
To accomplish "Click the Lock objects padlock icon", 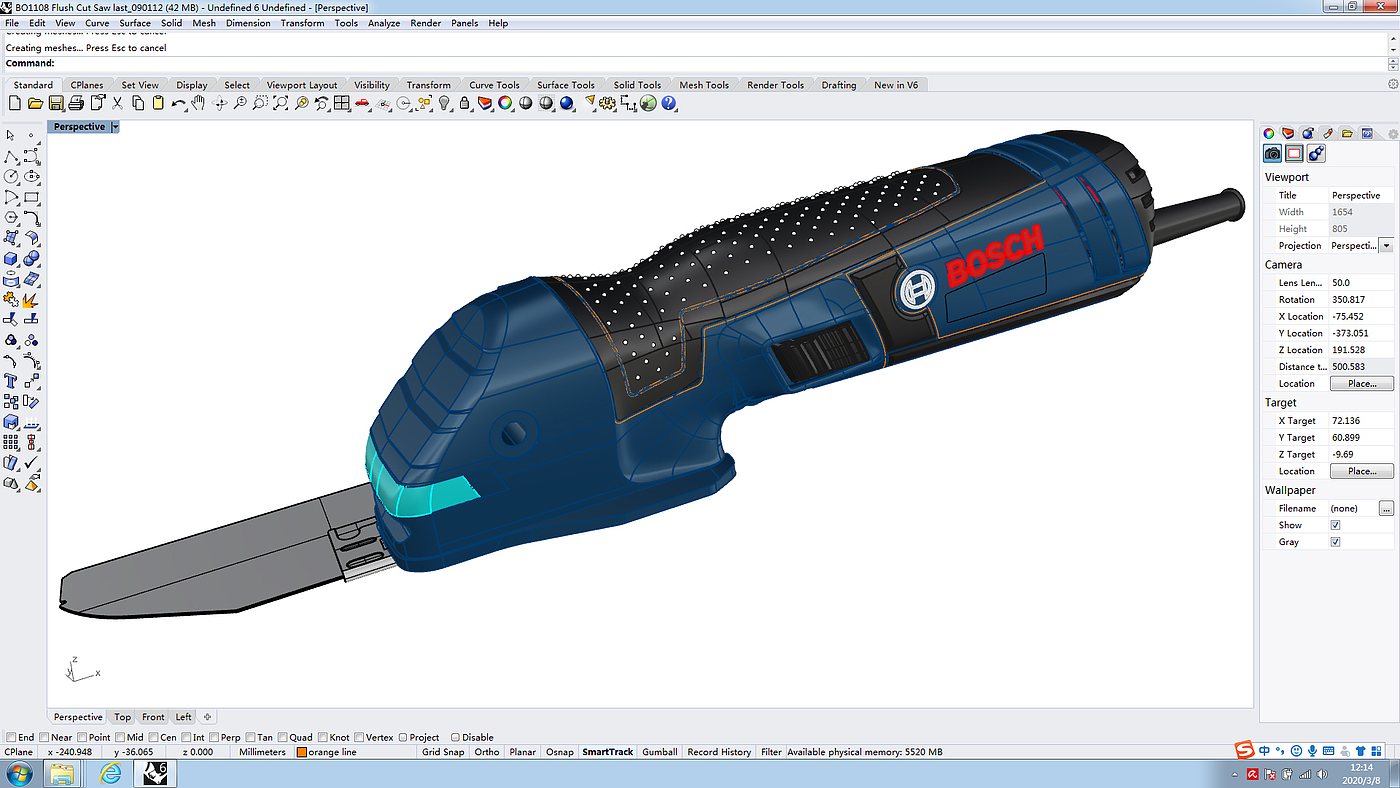I will point(465,103).
